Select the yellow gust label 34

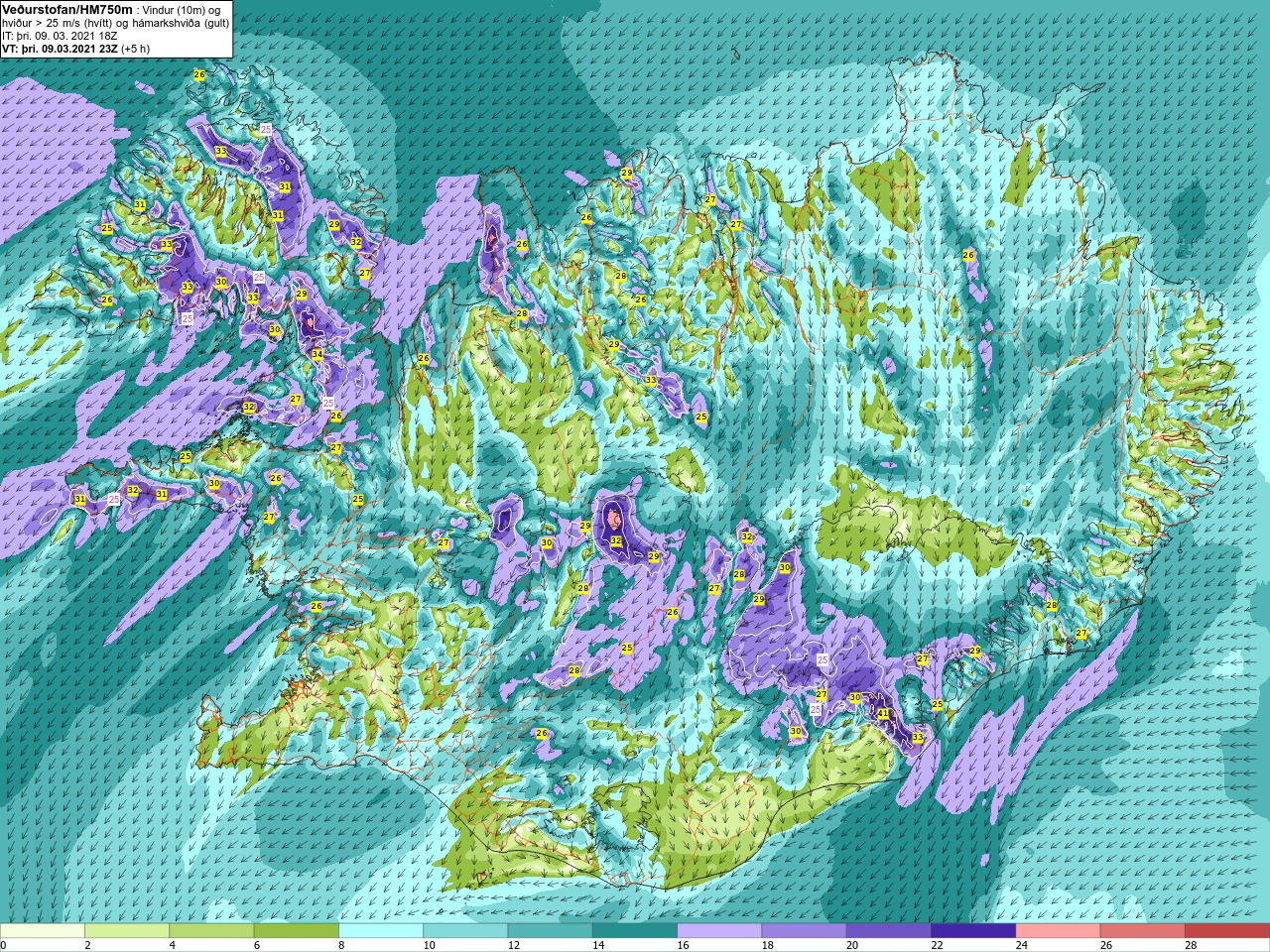[317, 354]
